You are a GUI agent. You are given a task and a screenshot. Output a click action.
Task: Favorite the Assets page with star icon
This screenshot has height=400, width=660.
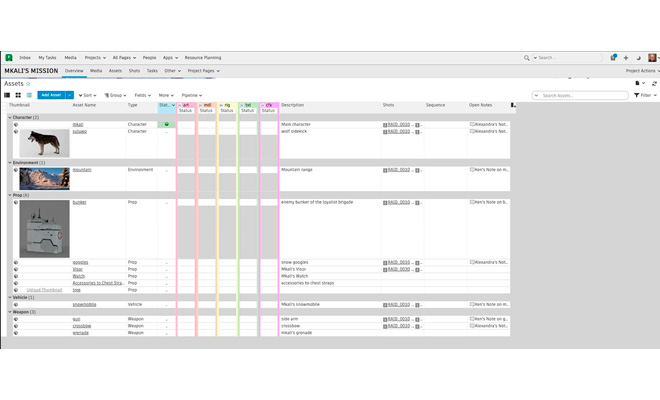click(x=29, y=84)
